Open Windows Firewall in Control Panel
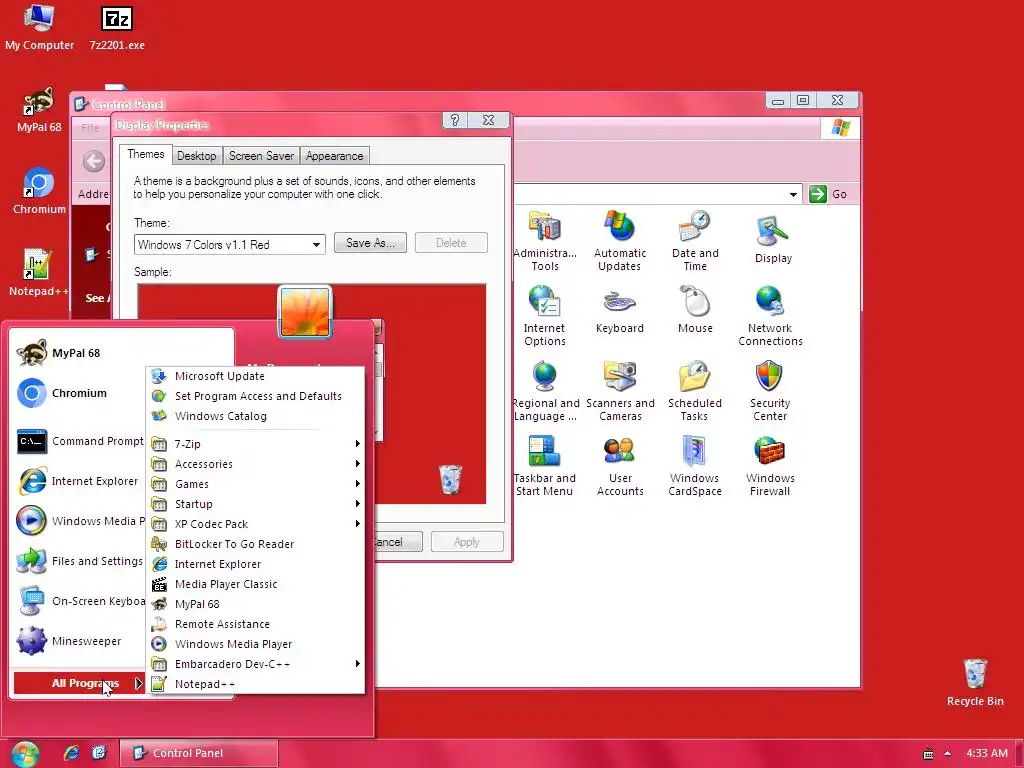The image size is (1024, 768). click(x=770, y=466)
